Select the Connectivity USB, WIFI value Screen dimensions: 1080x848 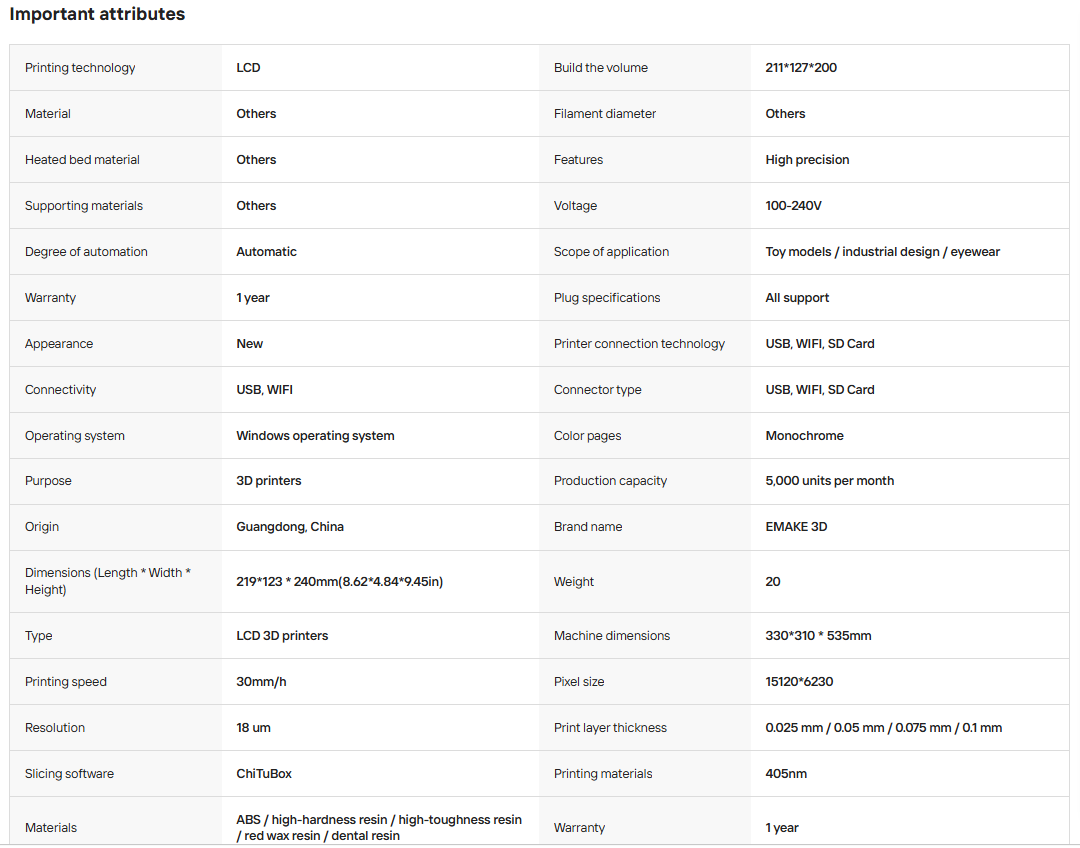[264, 390]
